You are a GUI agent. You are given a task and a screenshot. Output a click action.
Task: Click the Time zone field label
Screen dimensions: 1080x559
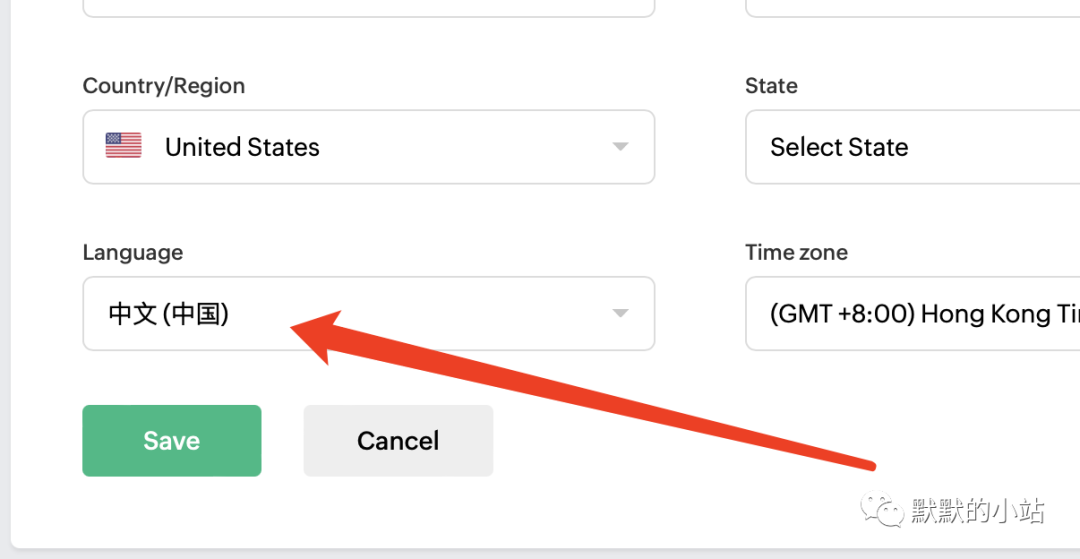[x=796, y=253]
